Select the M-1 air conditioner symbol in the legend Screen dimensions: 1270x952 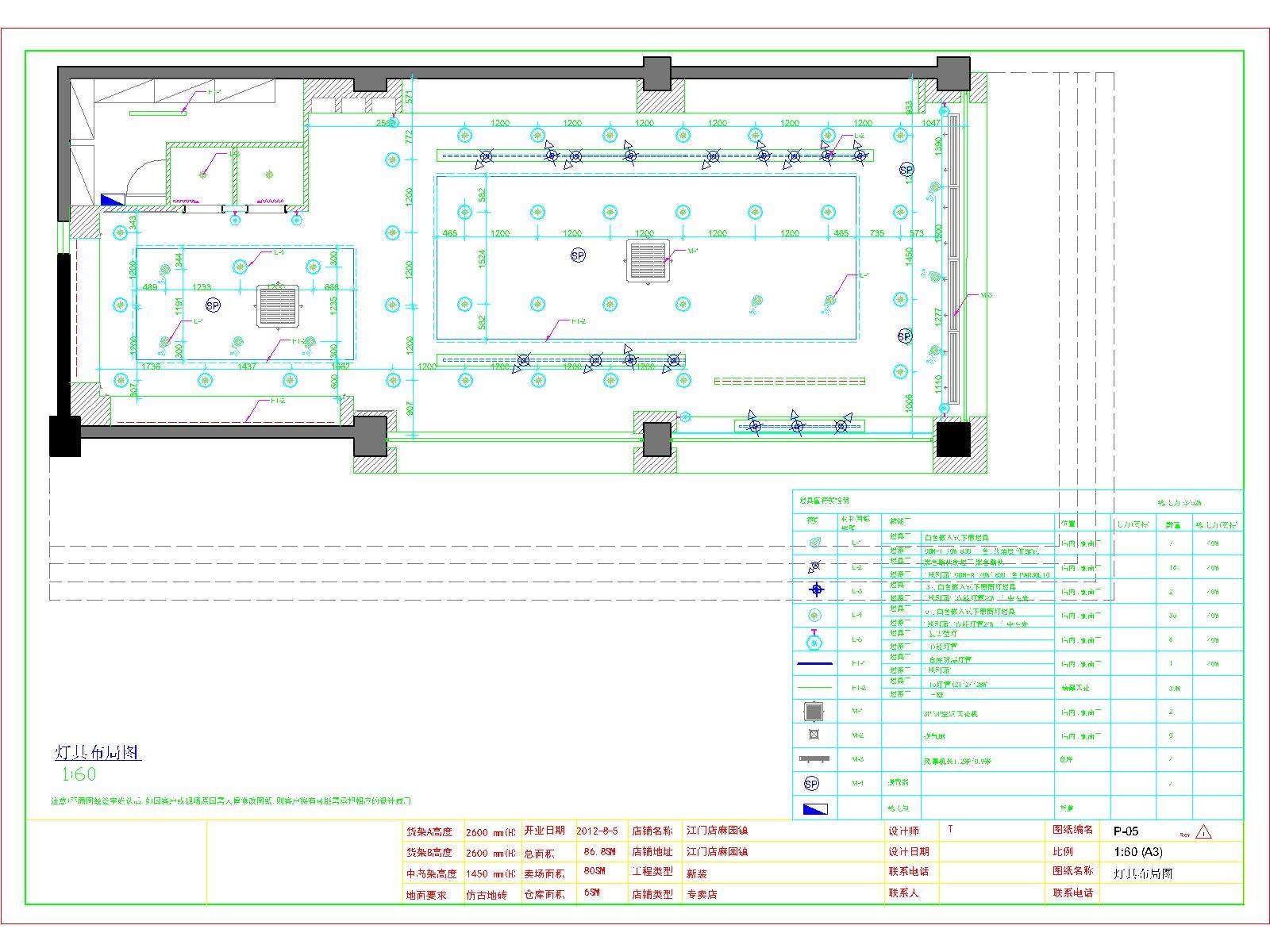pyautogui.click(x=814, y=711)
